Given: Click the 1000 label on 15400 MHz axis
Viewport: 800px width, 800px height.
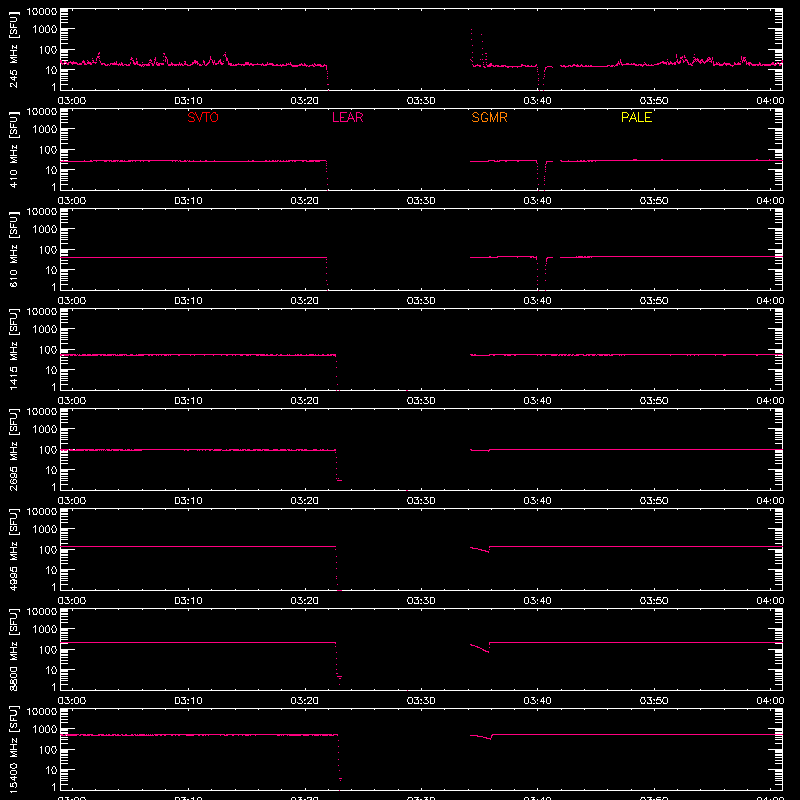Looking at the screenshot, I should pos(45,729).
